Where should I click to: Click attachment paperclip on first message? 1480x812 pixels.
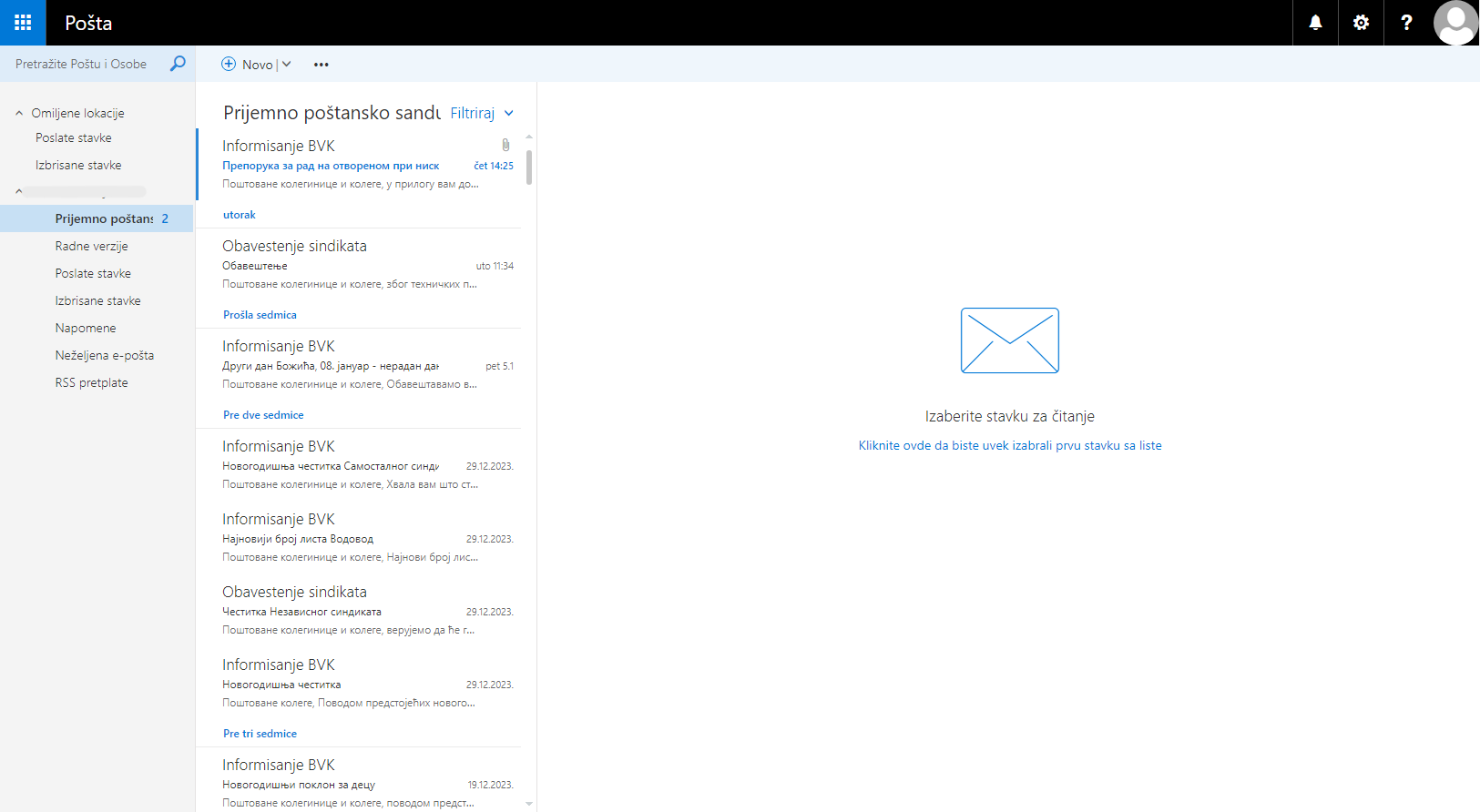pyautogui.click(x=505, y=145)
